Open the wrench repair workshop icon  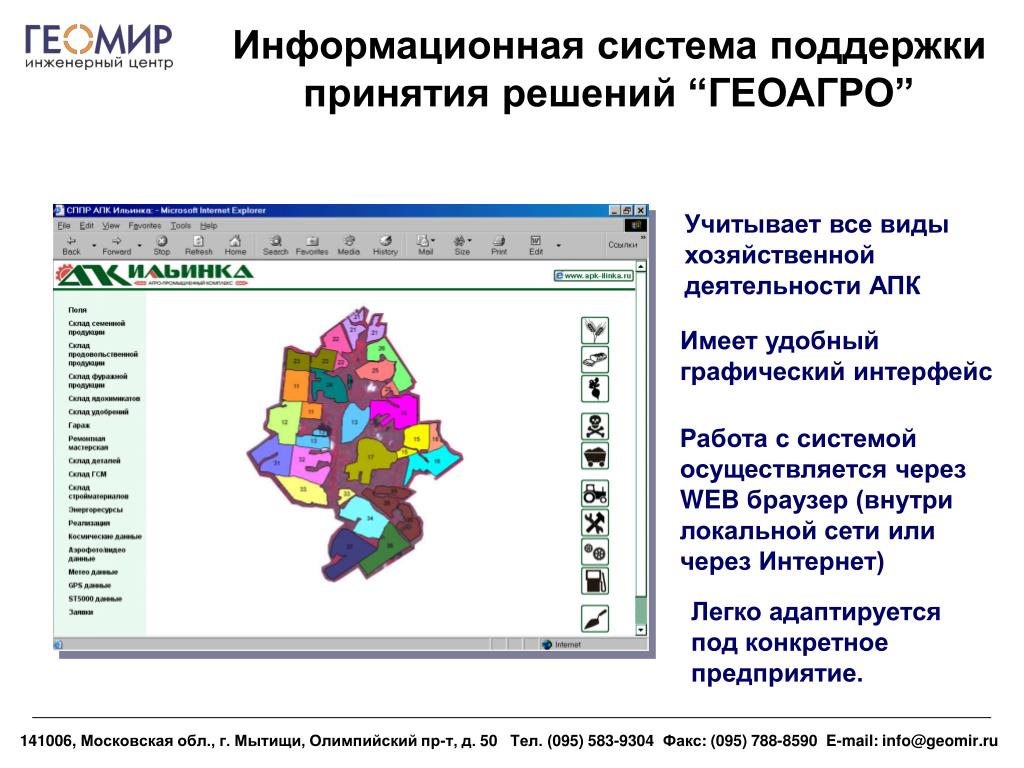[x=595, y=522]
